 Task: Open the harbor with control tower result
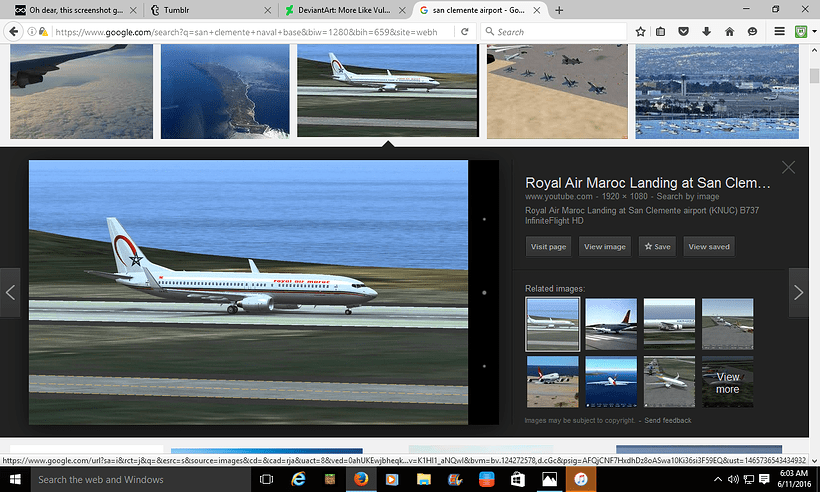click(717, 91)
